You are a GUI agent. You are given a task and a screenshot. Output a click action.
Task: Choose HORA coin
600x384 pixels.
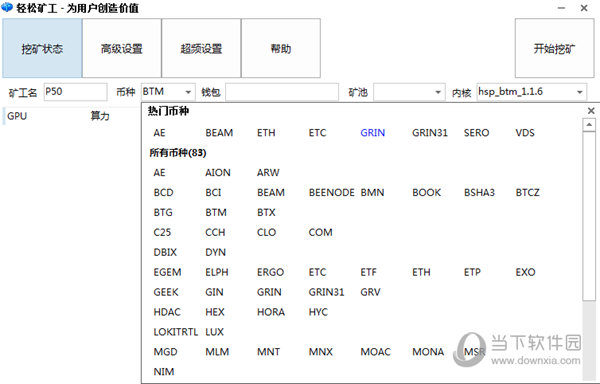[x=271, y=312]
